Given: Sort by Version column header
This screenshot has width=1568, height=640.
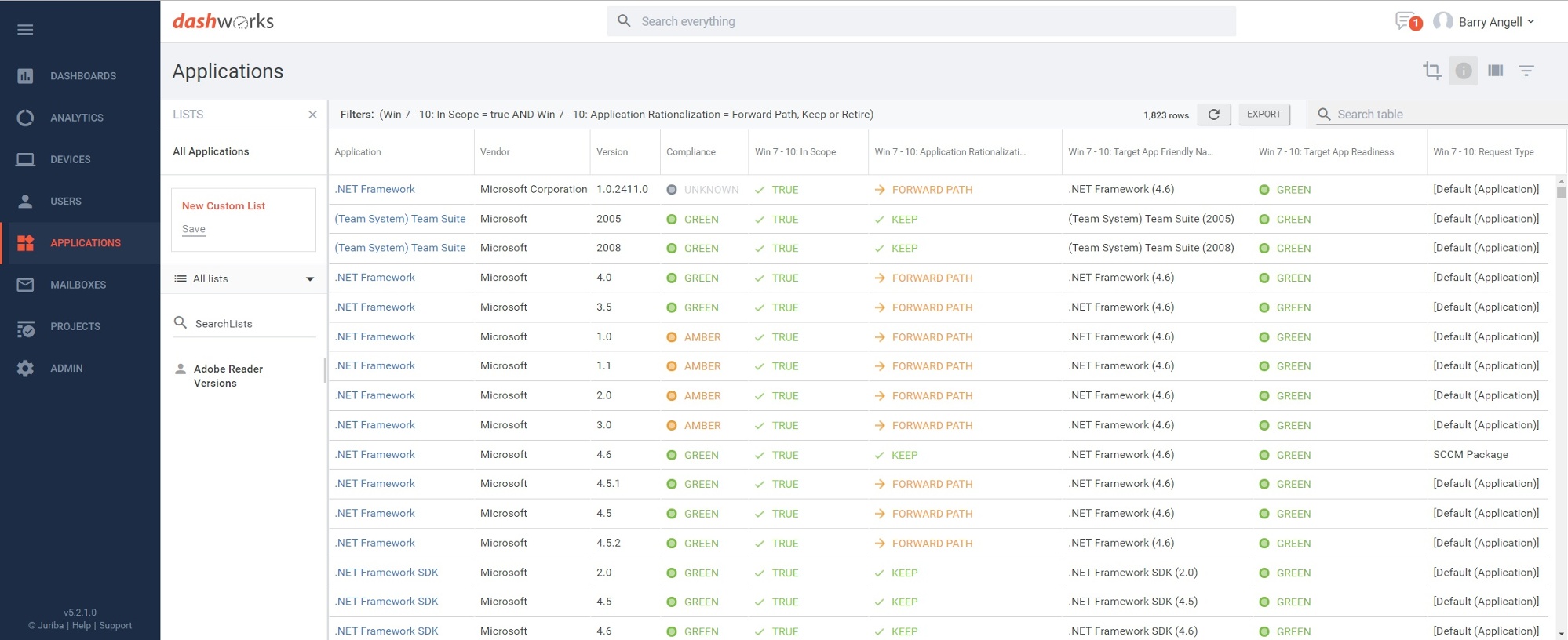Looking at the screenshot, I should coord(612,152).
